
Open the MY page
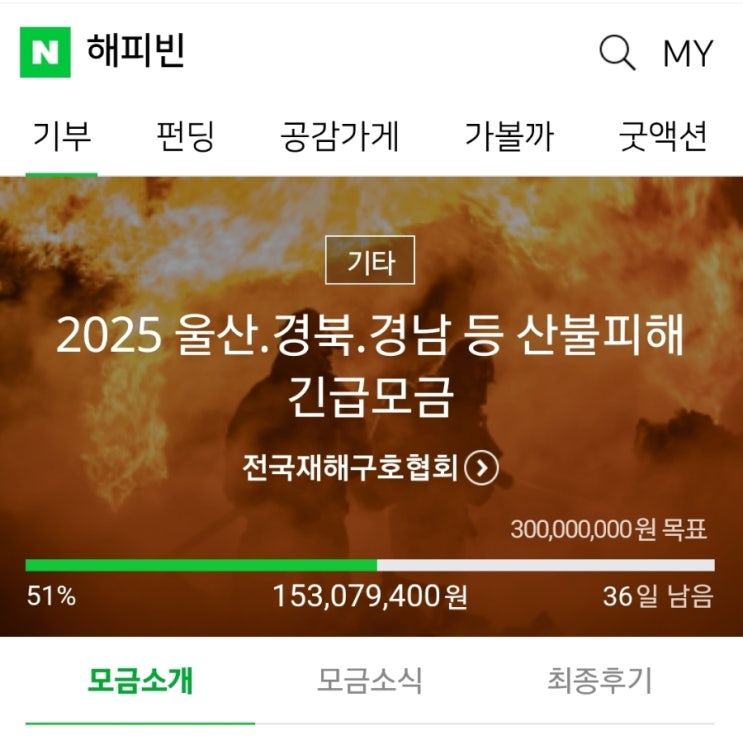pyautogui.click(x=688, y=53)
